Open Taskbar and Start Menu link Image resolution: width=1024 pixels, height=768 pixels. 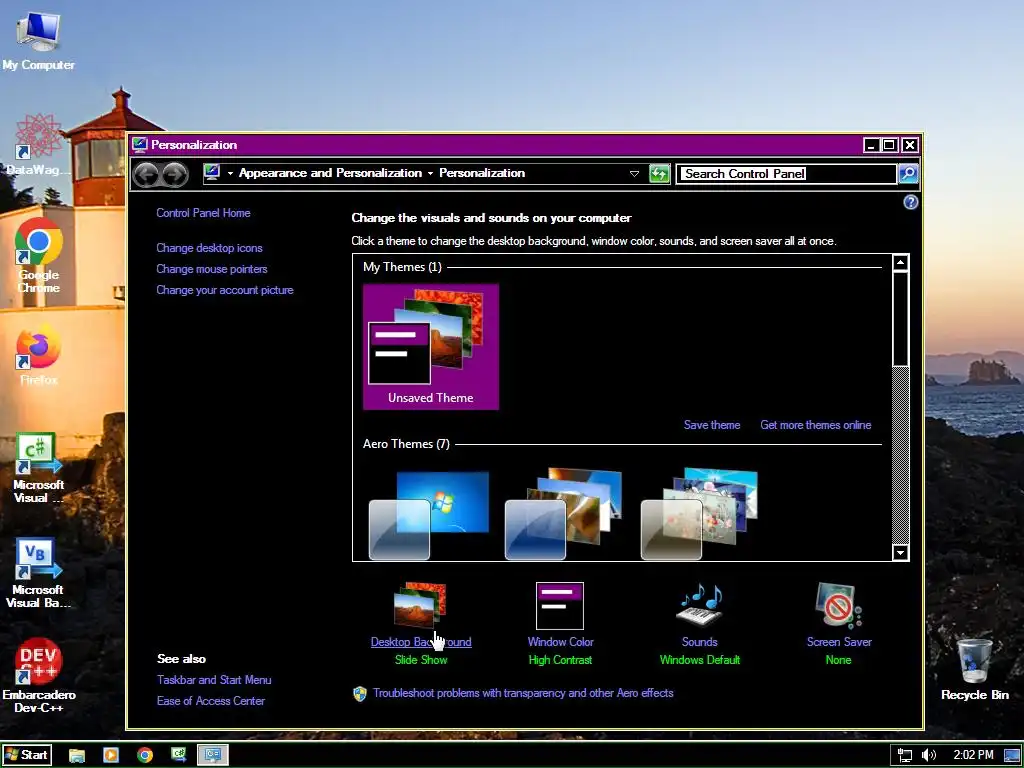(x=214, y=680)
